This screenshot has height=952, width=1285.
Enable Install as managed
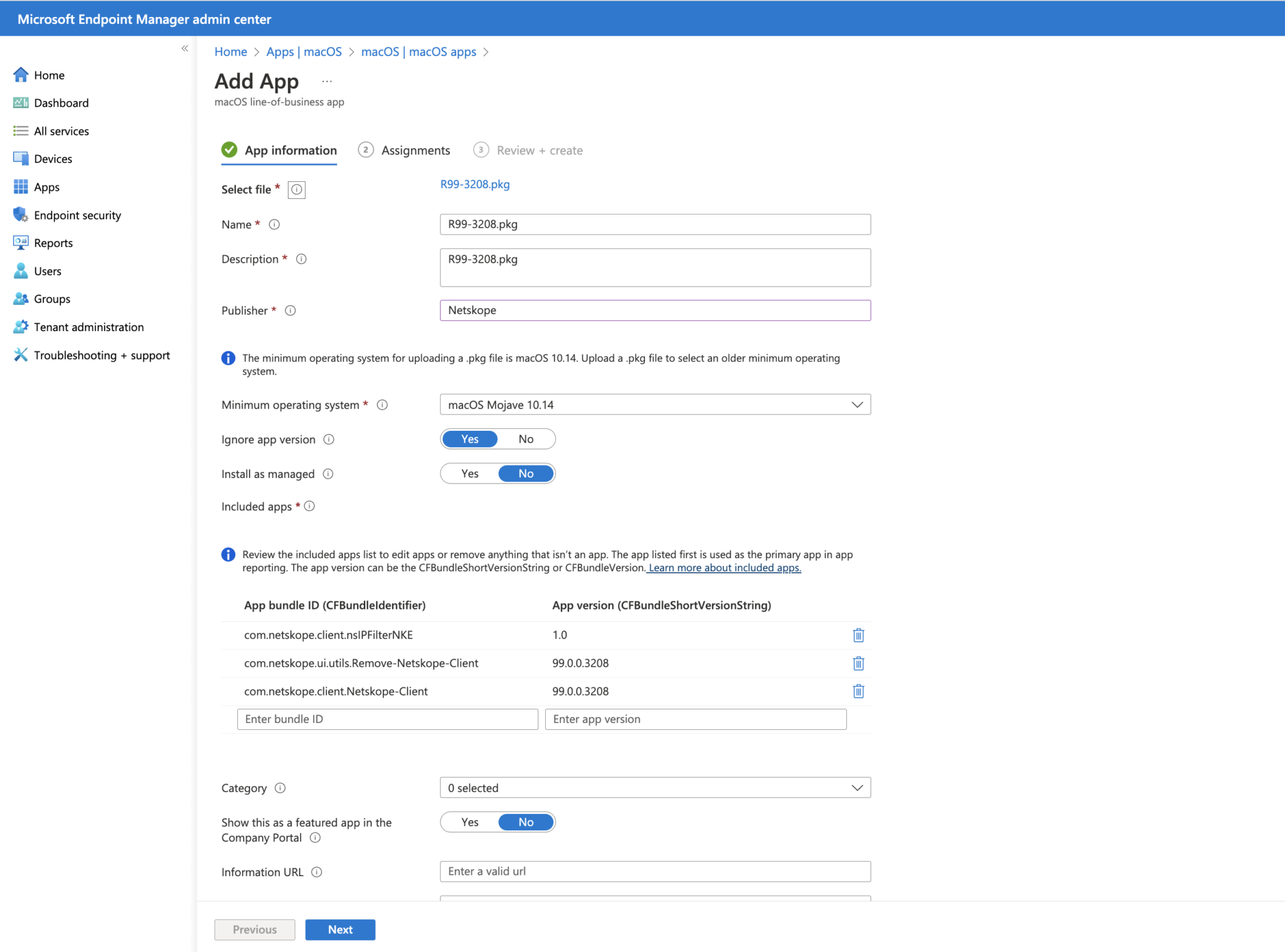click(469, 473)
